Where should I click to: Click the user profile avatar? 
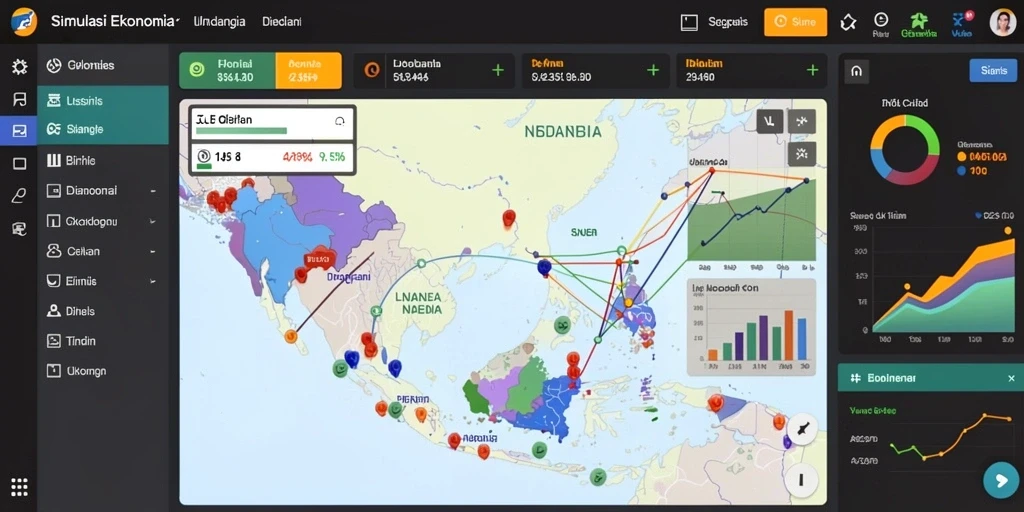click(x=1002, y=23)
